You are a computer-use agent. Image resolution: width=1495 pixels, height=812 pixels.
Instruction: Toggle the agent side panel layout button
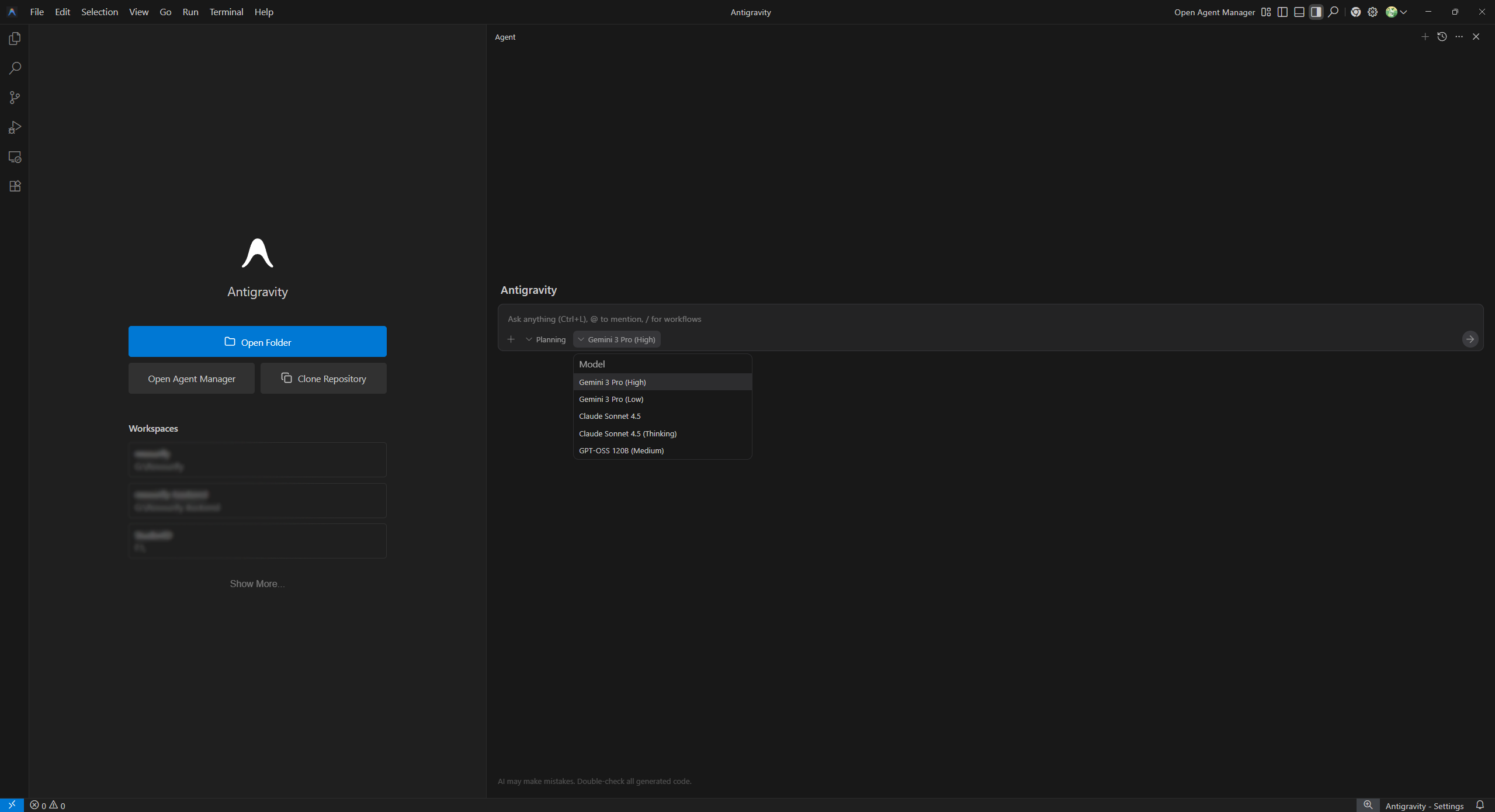point(1316,12)
